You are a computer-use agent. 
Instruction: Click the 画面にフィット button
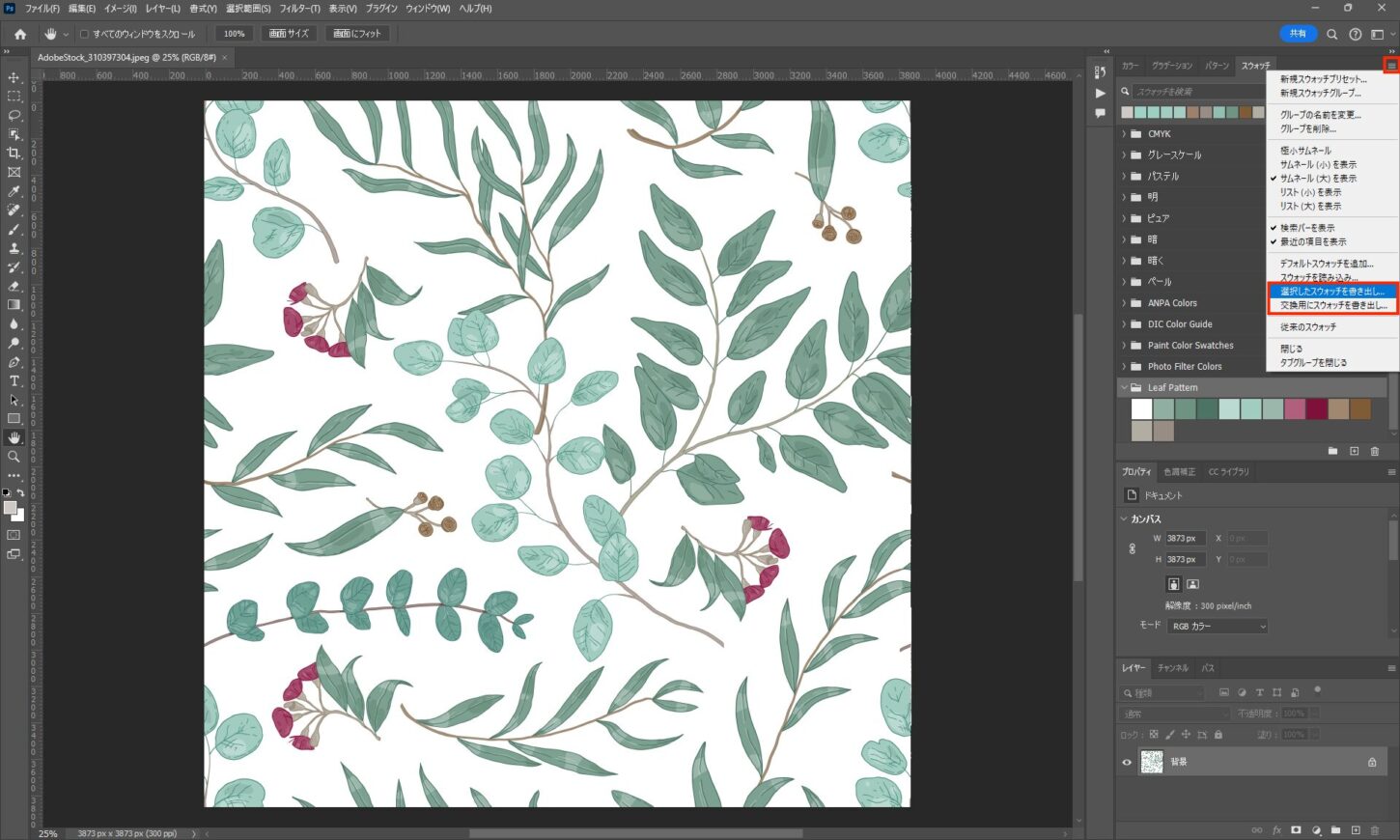point(357,34)
